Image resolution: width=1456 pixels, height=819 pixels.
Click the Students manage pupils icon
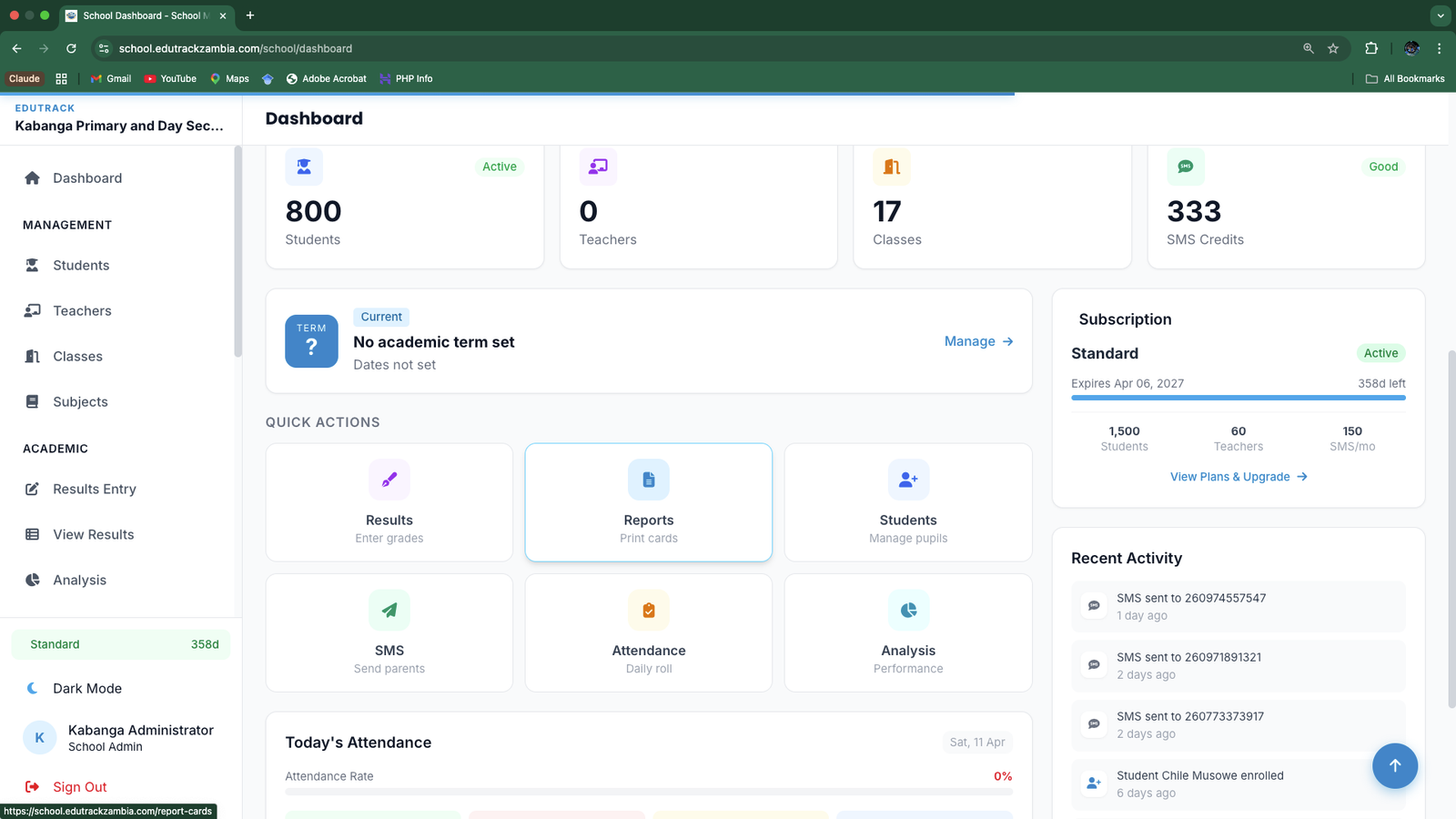(907, 480)
